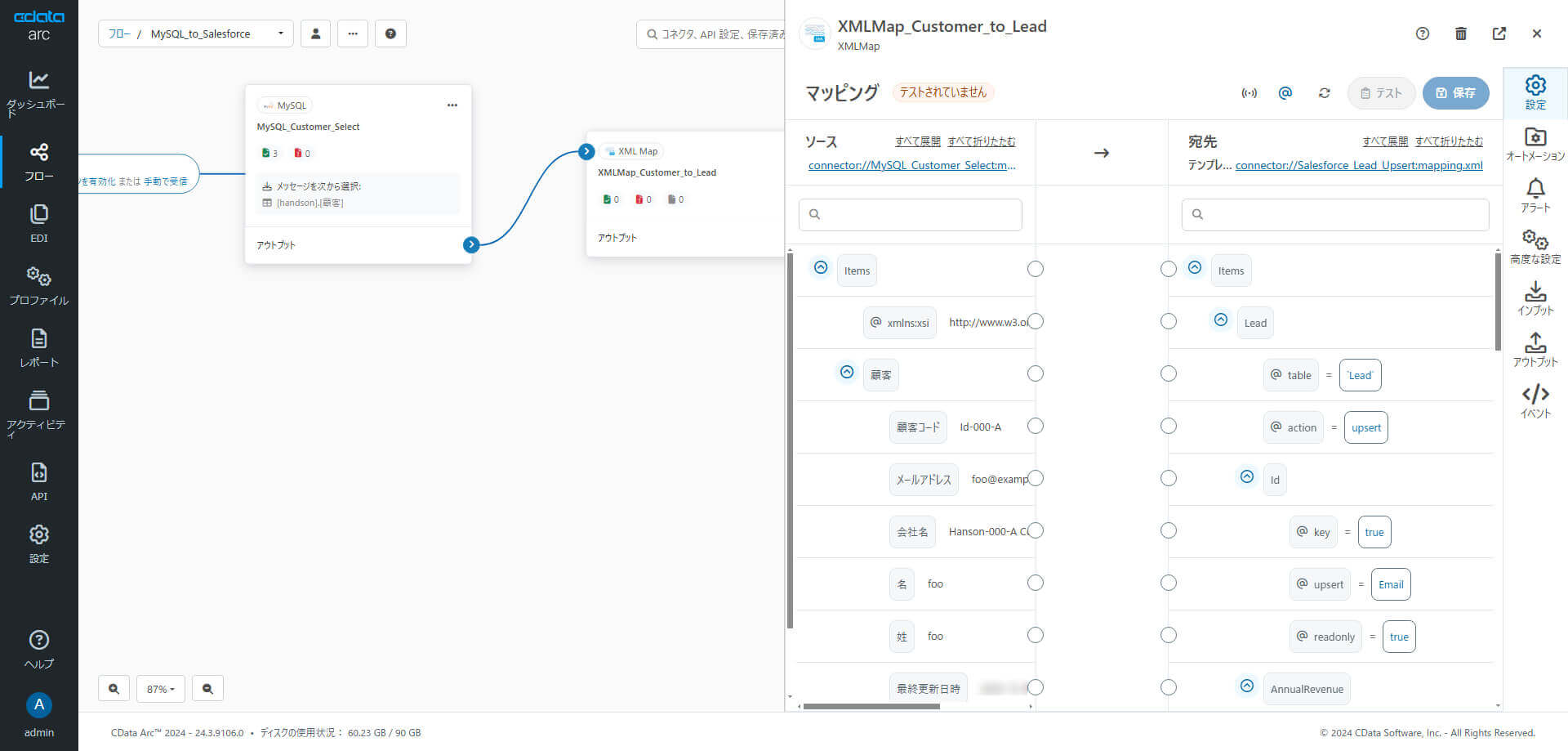
Task: Select destination mapping circle for Id row
Action: pyautogui.click(x=1169, y=478)
